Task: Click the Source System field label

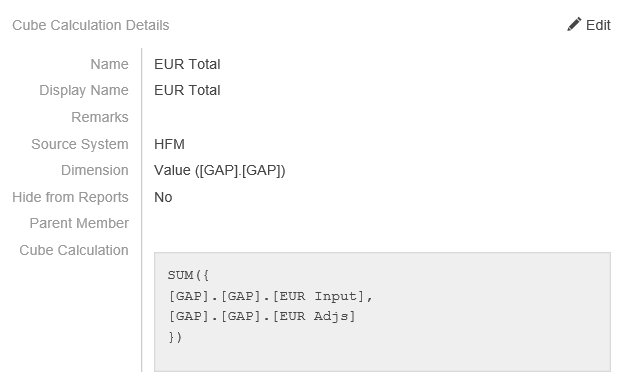Action: pos(80,144)
